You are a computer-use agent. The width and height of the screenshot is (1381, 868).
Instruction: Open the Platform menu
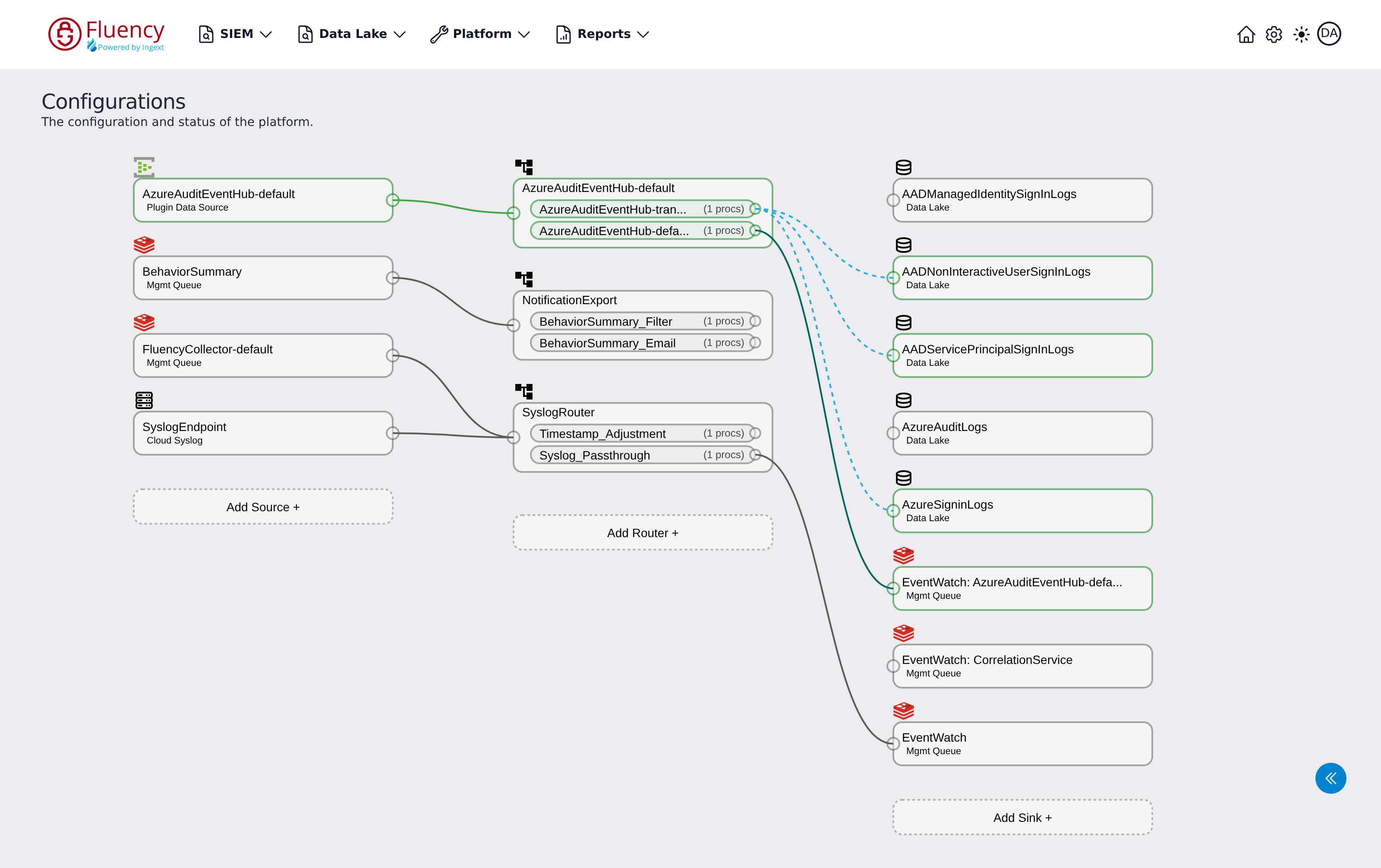pyautogui.click(x=481, y=34)
